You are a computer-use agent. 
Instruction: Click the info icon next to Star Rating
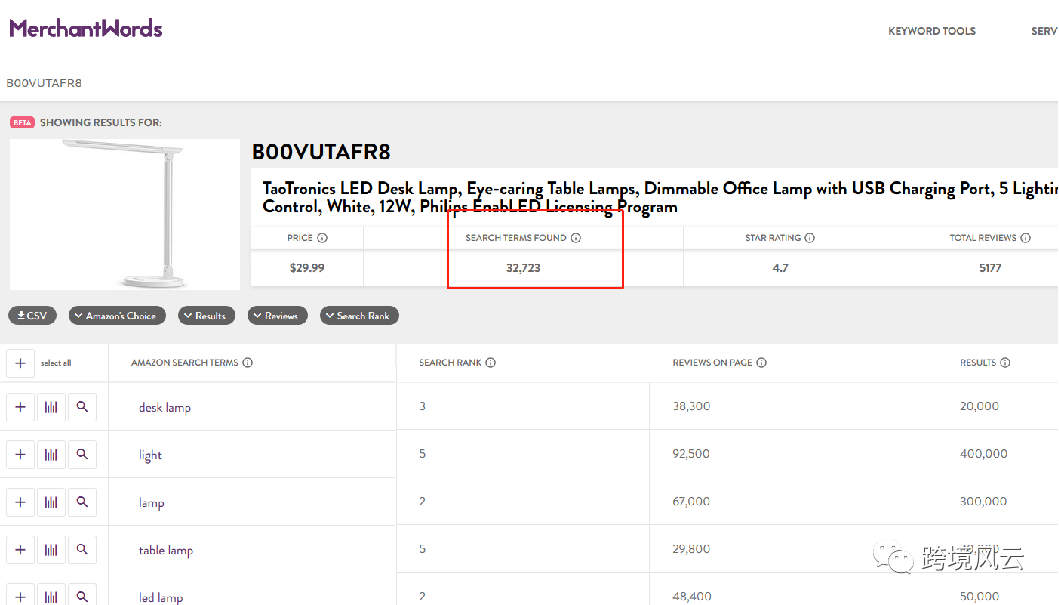[810, 238]
